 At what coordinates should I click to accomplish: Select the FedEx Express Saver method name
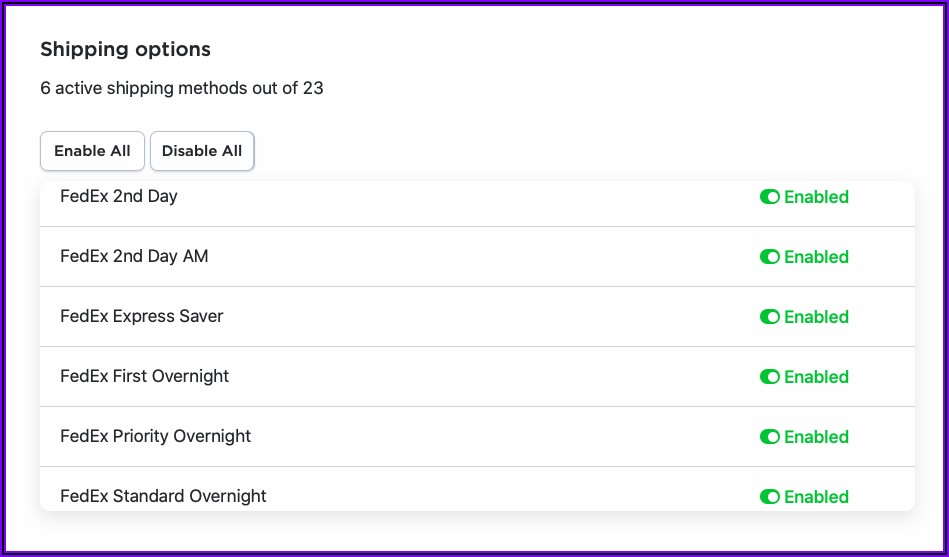(x=142, y=316)
